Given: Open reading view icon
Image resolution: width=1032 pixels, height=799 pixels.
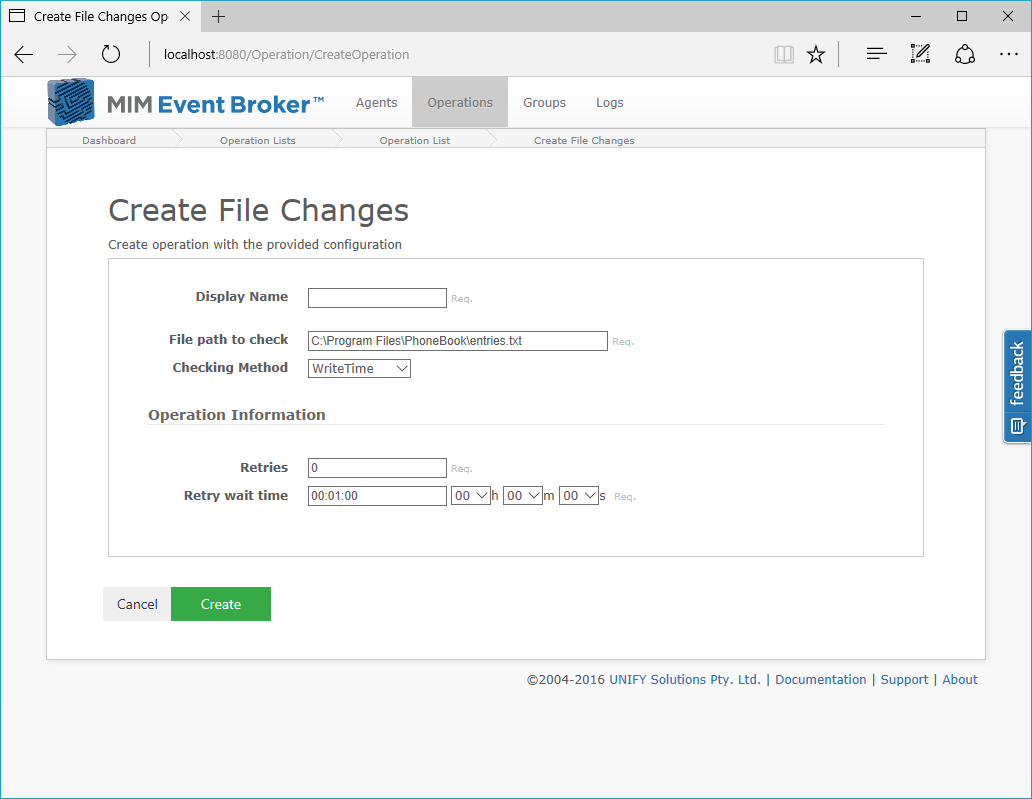Looking at the screenshot, I should [x=784, y=55].
